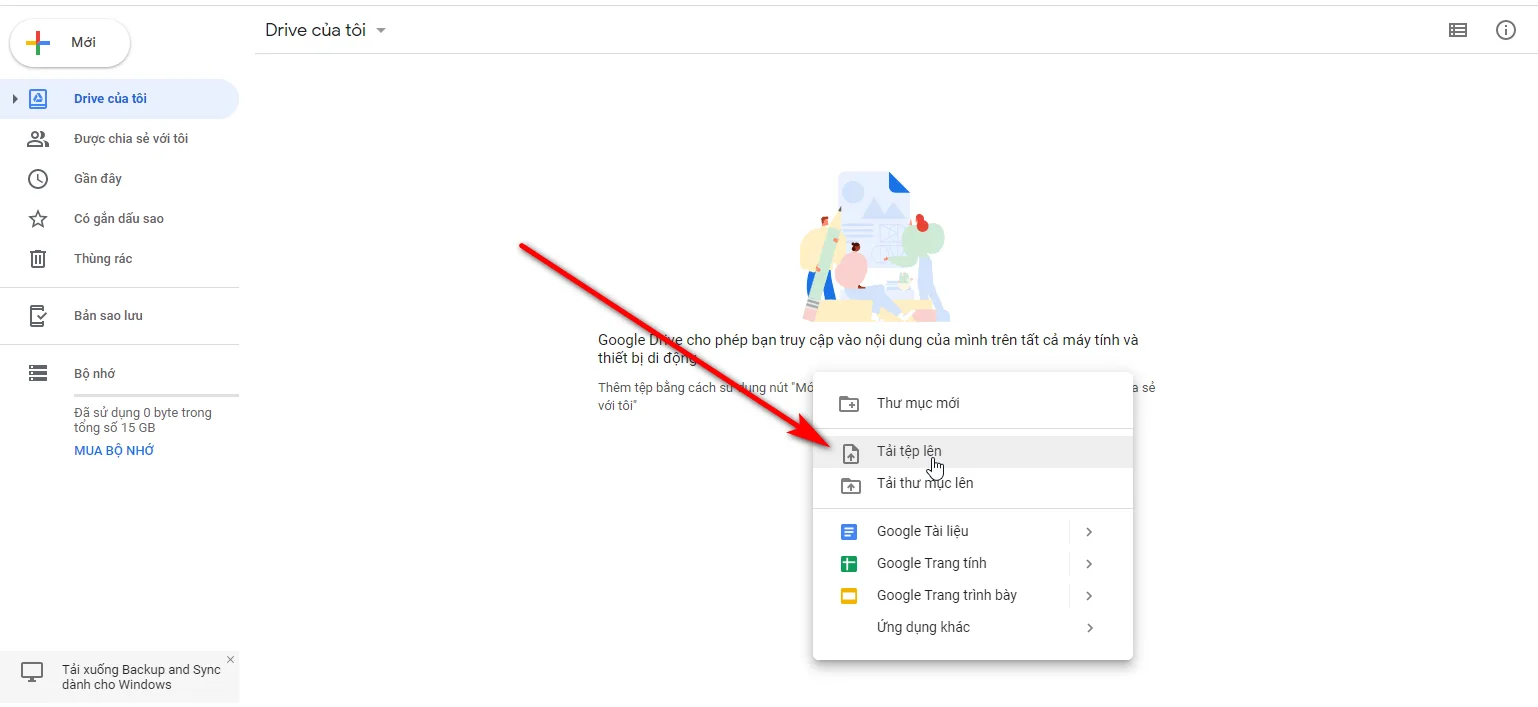The height and width of the screenshot is (707, 1538).
Task: Expand Ứng dụng khác submenu arrow
Action: tap(1089, 628)
